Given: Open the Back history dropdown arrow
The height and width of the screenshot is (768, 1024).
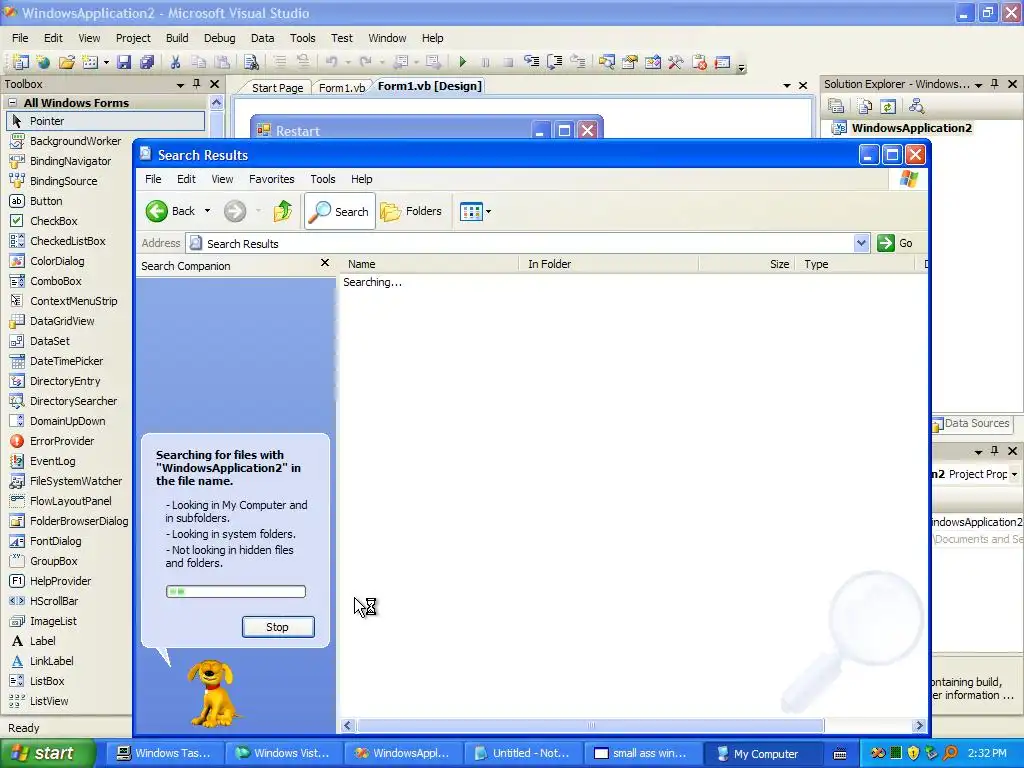Looking at the screenshot, I should click(x=207, y=211).
